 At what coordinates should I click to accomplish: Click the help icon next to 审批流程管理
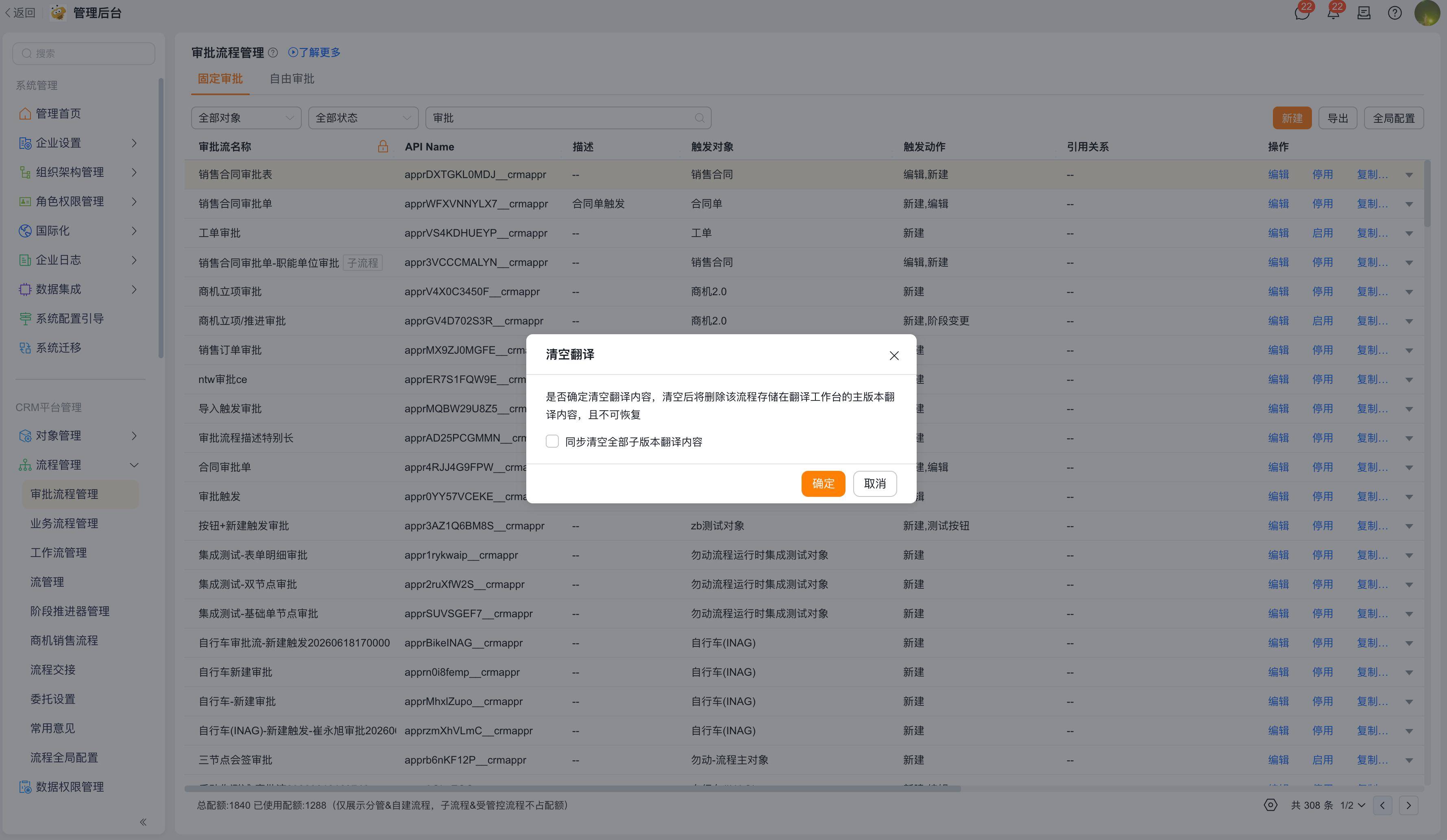tap(273, 53)
